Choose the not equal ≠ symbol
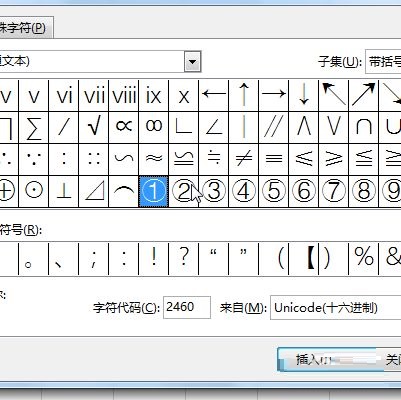This screenshot has height=400, width=401. pos(244,159)
